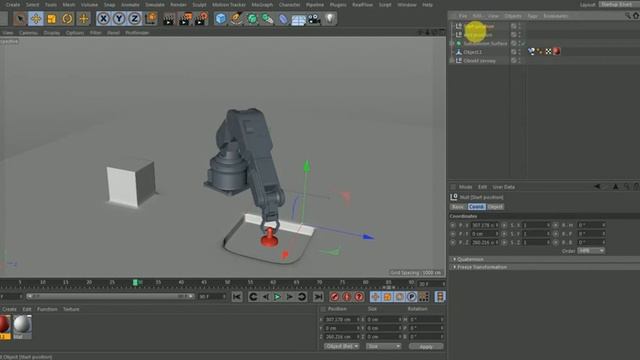Open the Simulate menu
This screenshot has height=360, width=640.
coord(155,5)
